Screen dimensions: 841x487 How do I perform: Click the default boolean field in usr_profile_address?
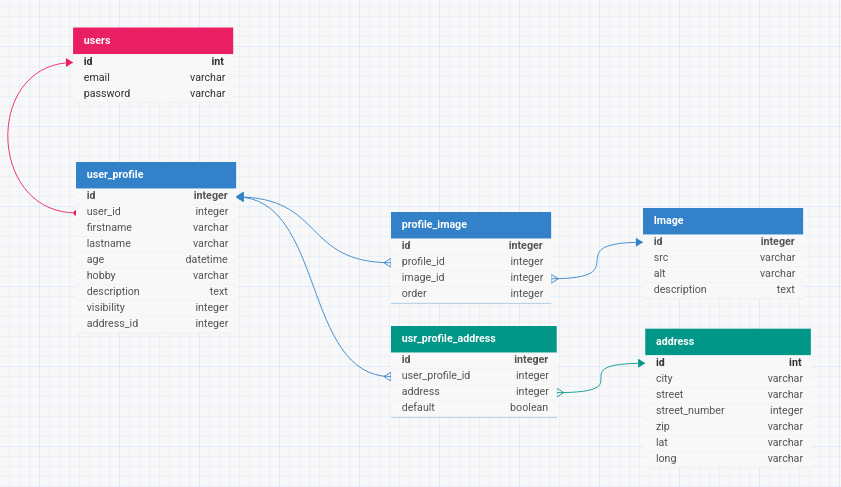coord(474,407)
